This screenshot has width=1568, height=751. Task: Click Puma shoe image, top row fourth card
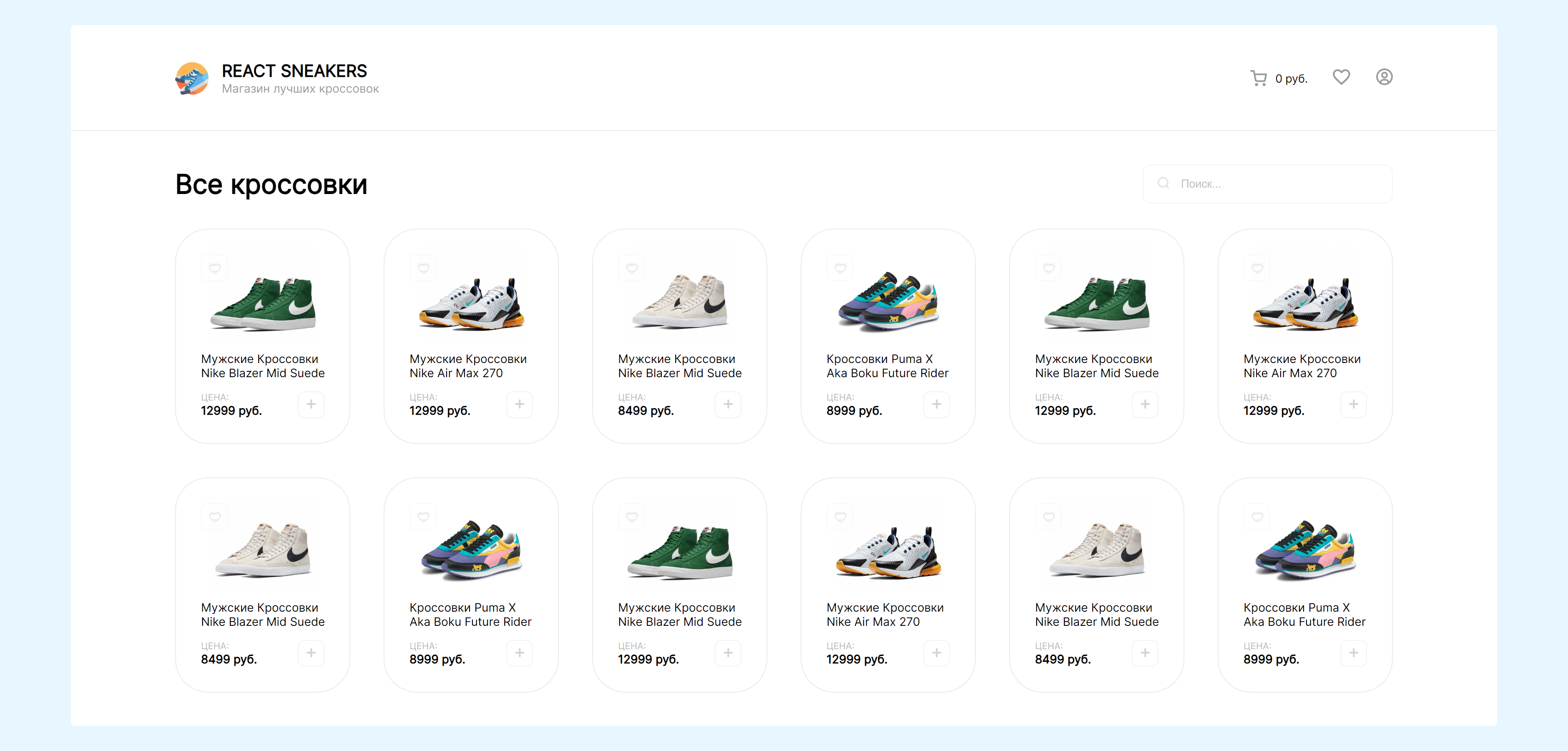(x=888, y=302)
